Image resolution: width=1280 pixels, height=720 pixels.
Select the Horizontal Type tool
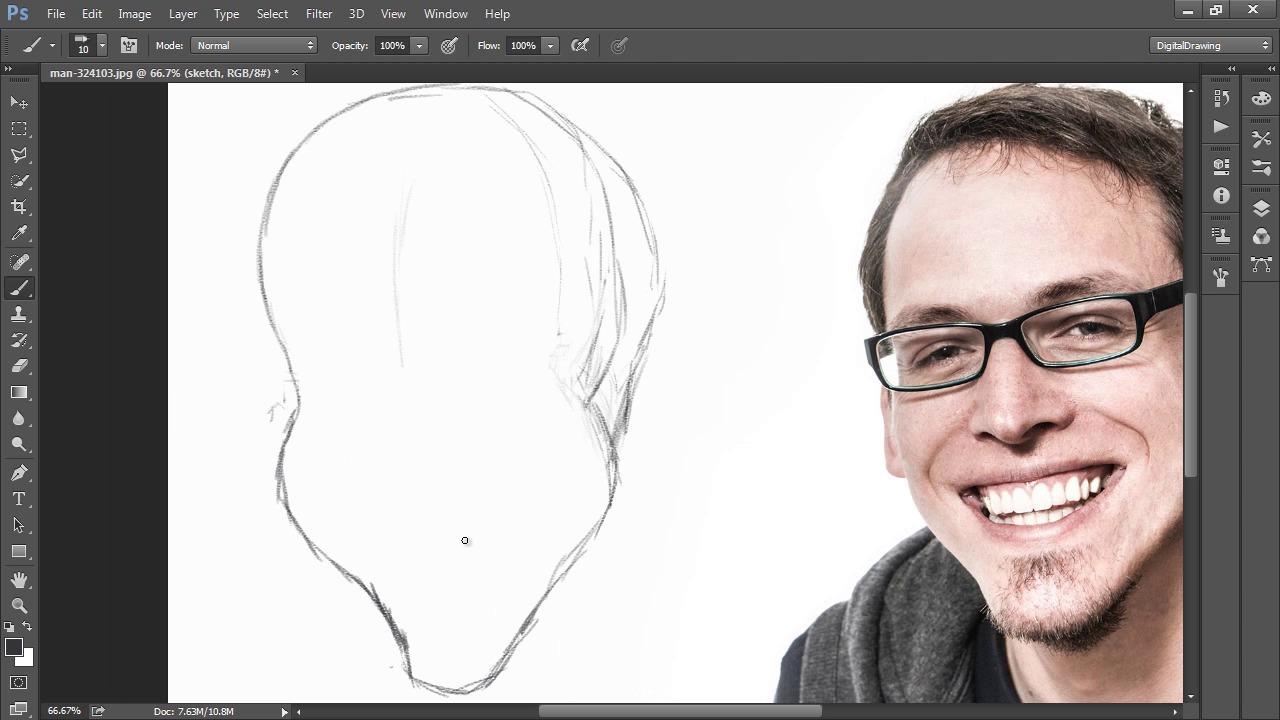point(19,499)
